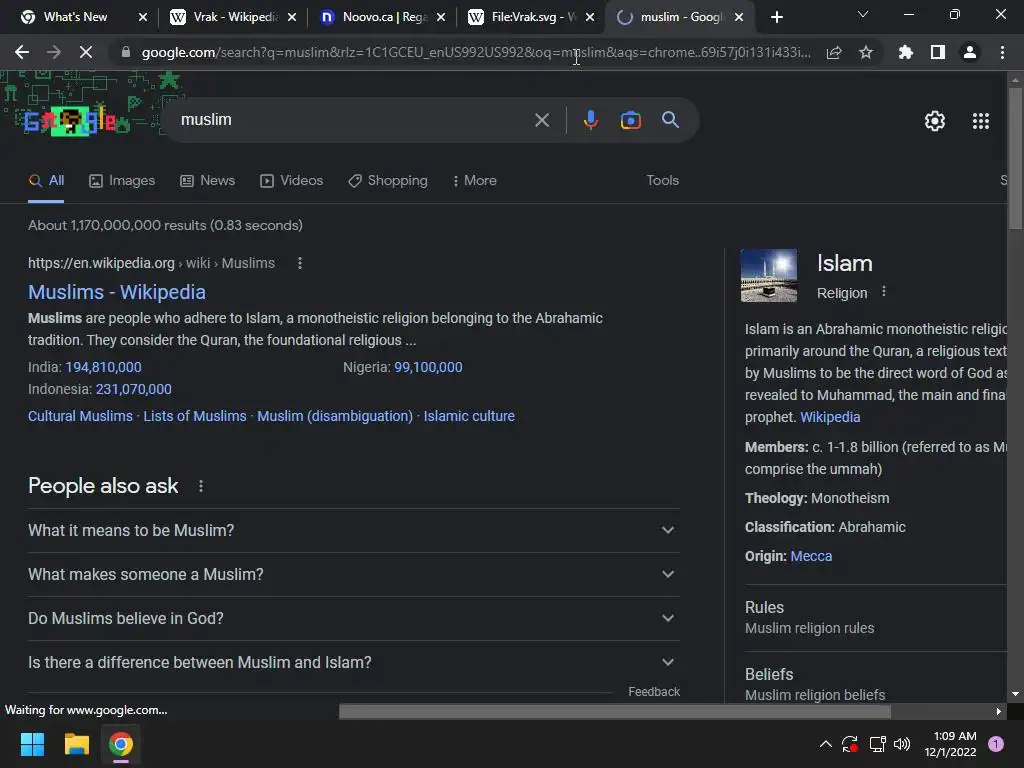The height and width of the screenshot is (768, 1024).
Task: Show hidden system tray icons
Action: [x=825, y=744]
